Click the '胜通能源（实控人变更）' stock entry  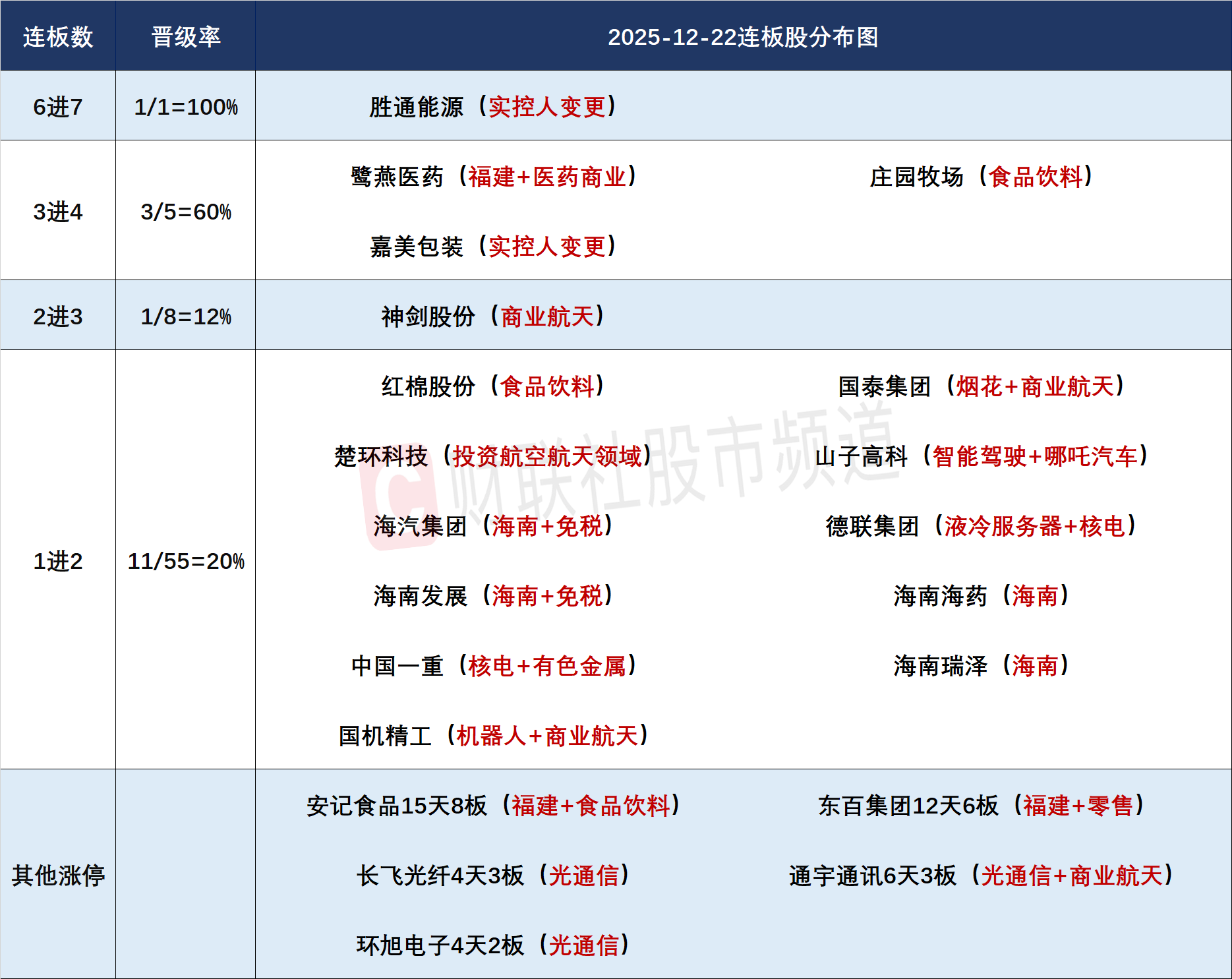tap(493, 107)
